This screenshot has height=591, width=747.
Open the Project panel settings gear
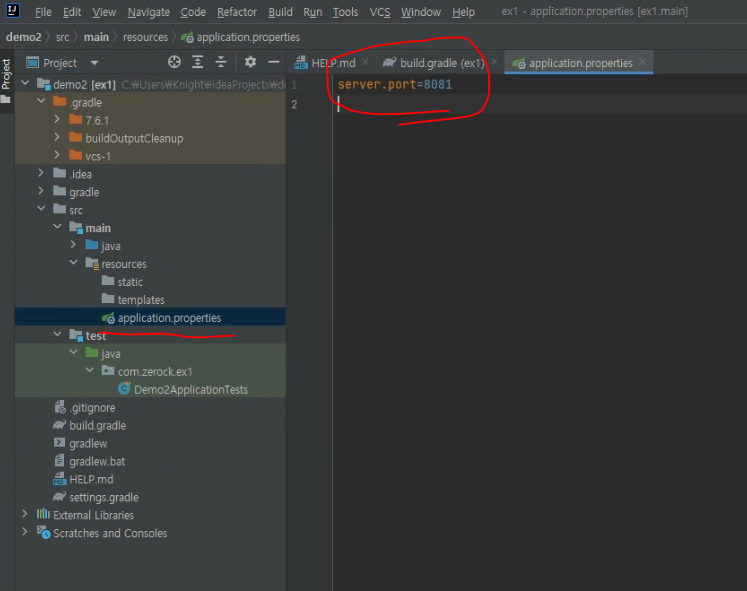click(x=250, y=62)
